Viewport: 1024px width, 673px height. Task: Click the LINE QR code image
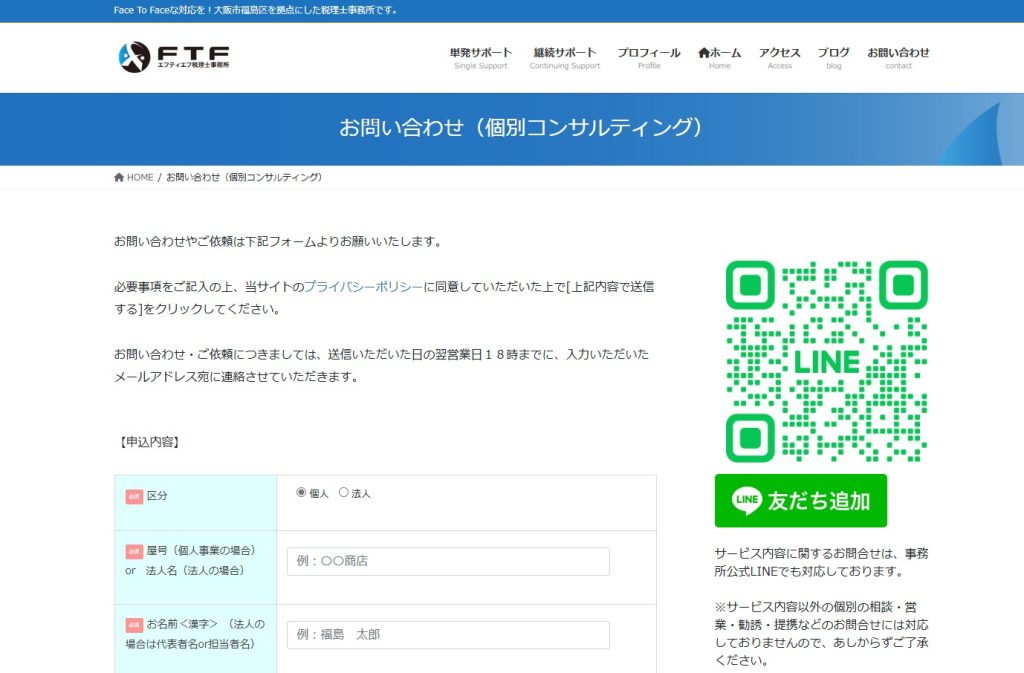826,361
